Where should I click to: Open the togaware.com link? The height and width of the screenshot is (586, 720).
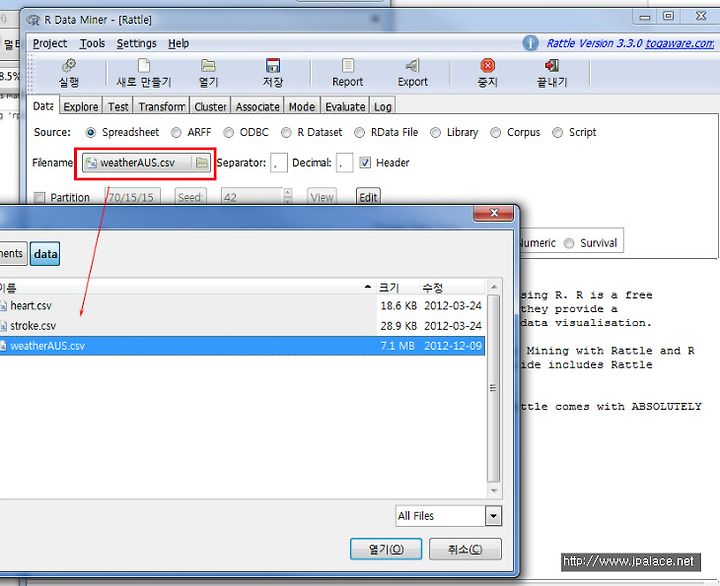click(680, 43)
